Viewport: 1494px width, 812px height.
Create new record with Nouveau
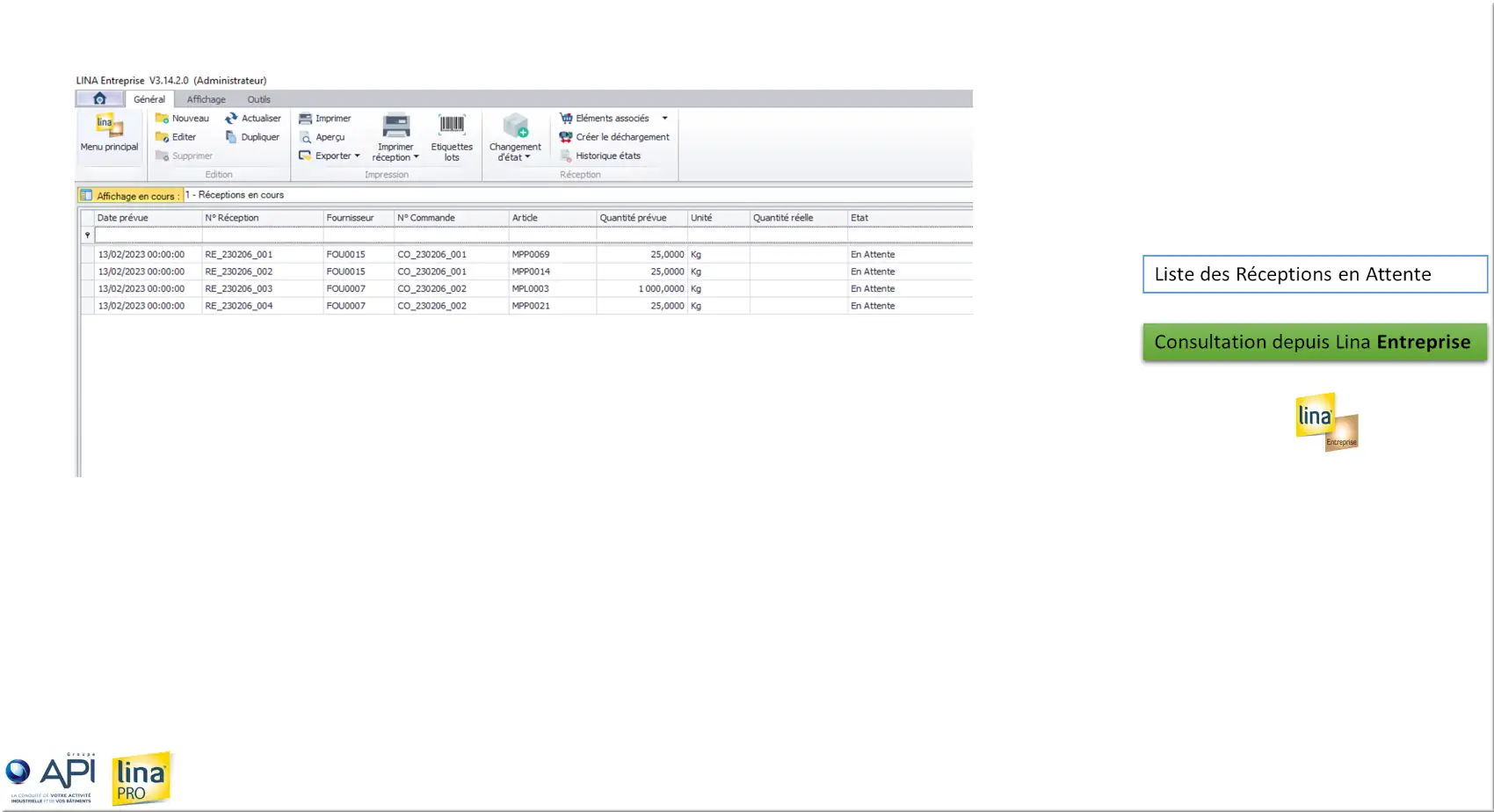click(x=182, y=118)
